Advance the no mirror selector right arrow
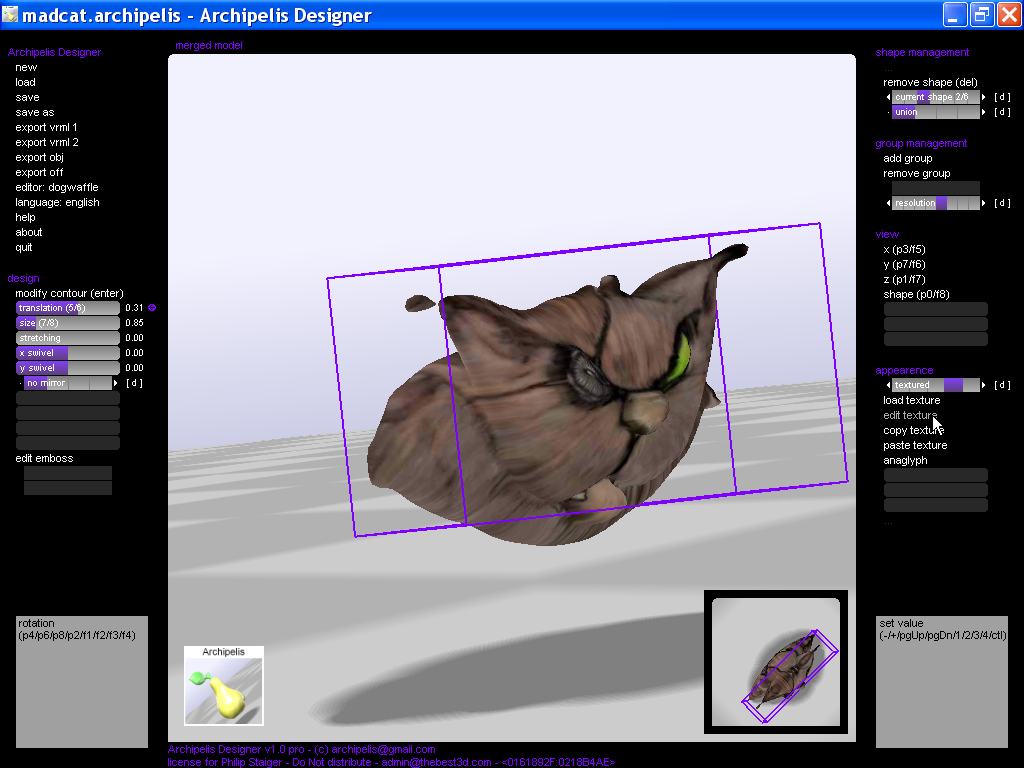This screenshot has width=1024, height=768. [x=116, y=383]
